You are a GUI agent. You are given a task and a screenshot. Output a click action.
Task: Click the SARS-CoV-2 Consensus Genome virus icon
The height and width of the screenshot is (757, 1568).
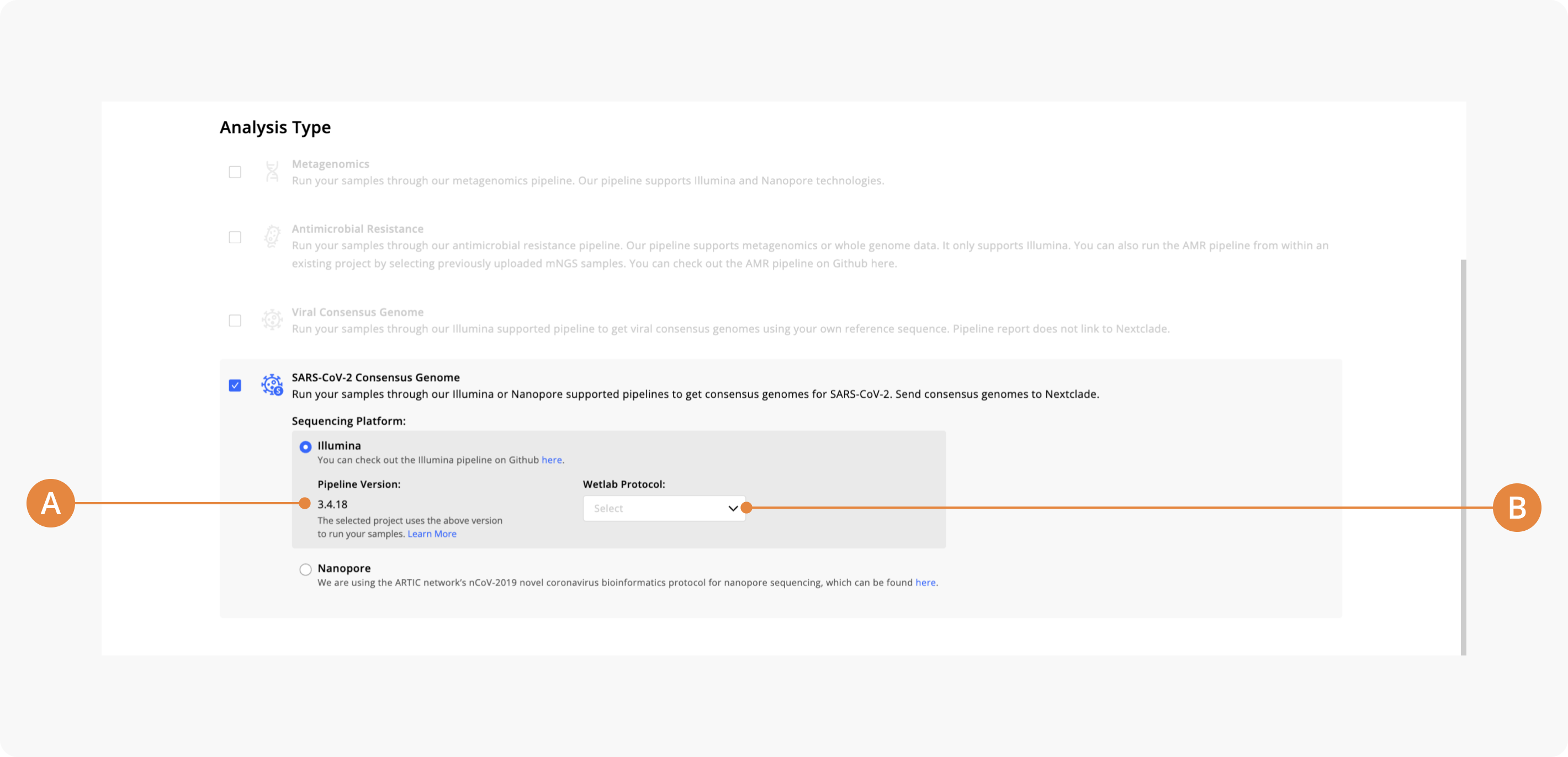(272, 385)
